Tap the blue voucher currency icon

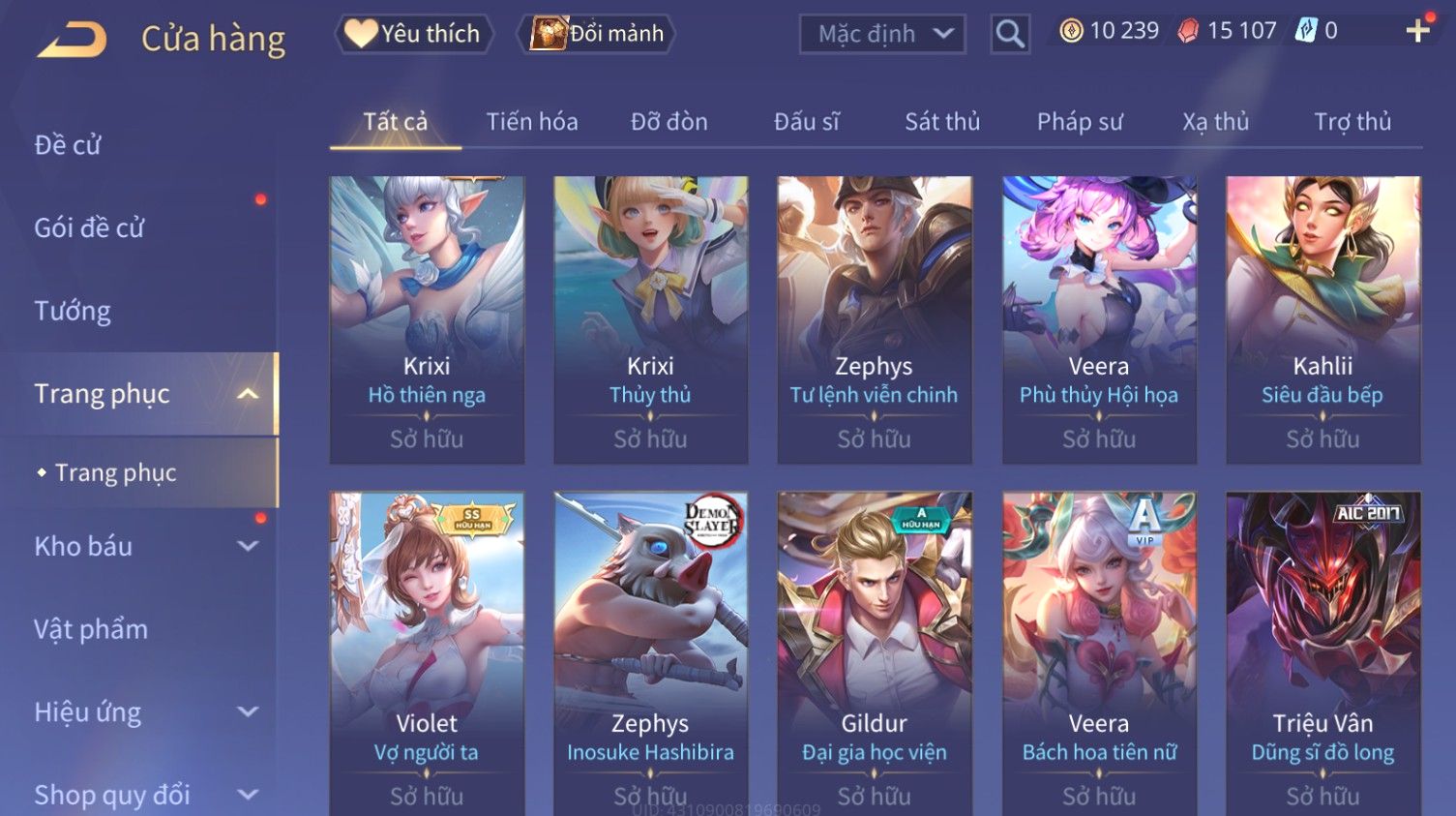tap(1305, 31)
